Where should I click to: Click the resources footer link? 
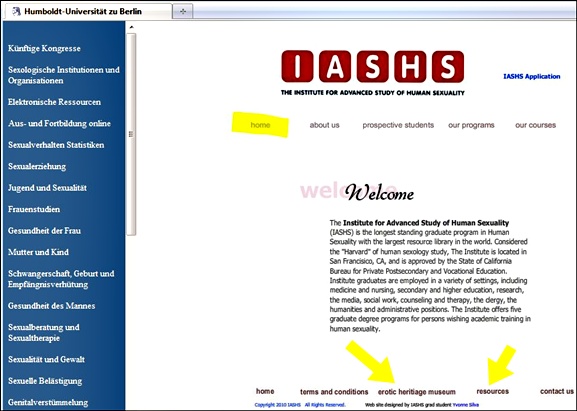492,391
